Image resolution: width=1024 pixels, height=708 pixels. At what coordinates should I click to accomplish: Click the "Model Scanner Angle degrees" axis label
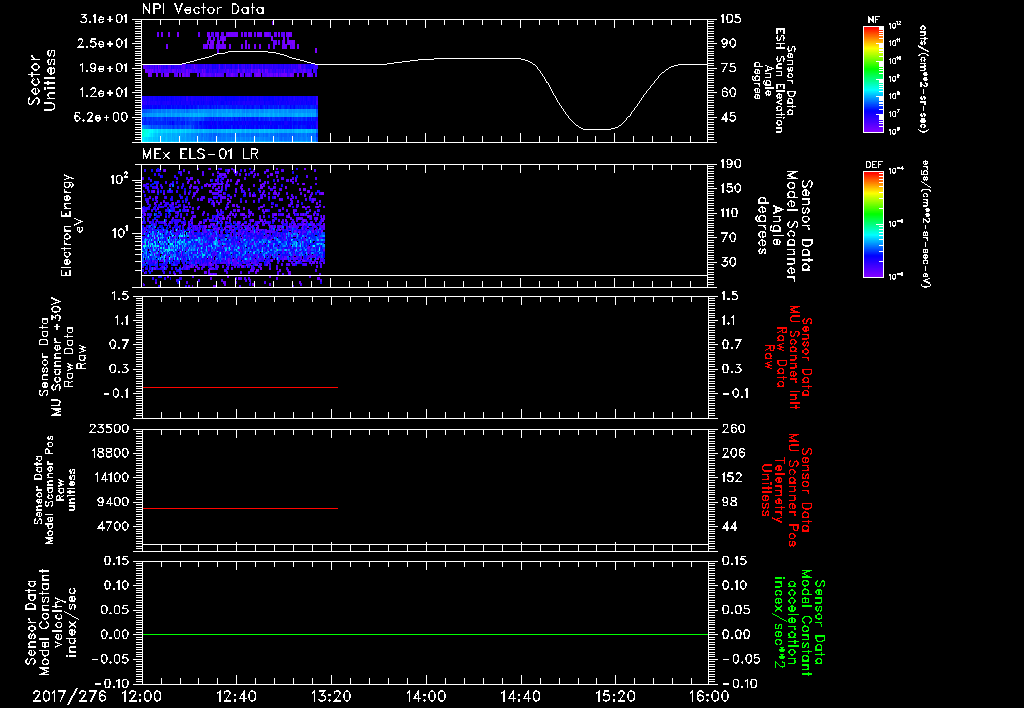pos(784,226)
